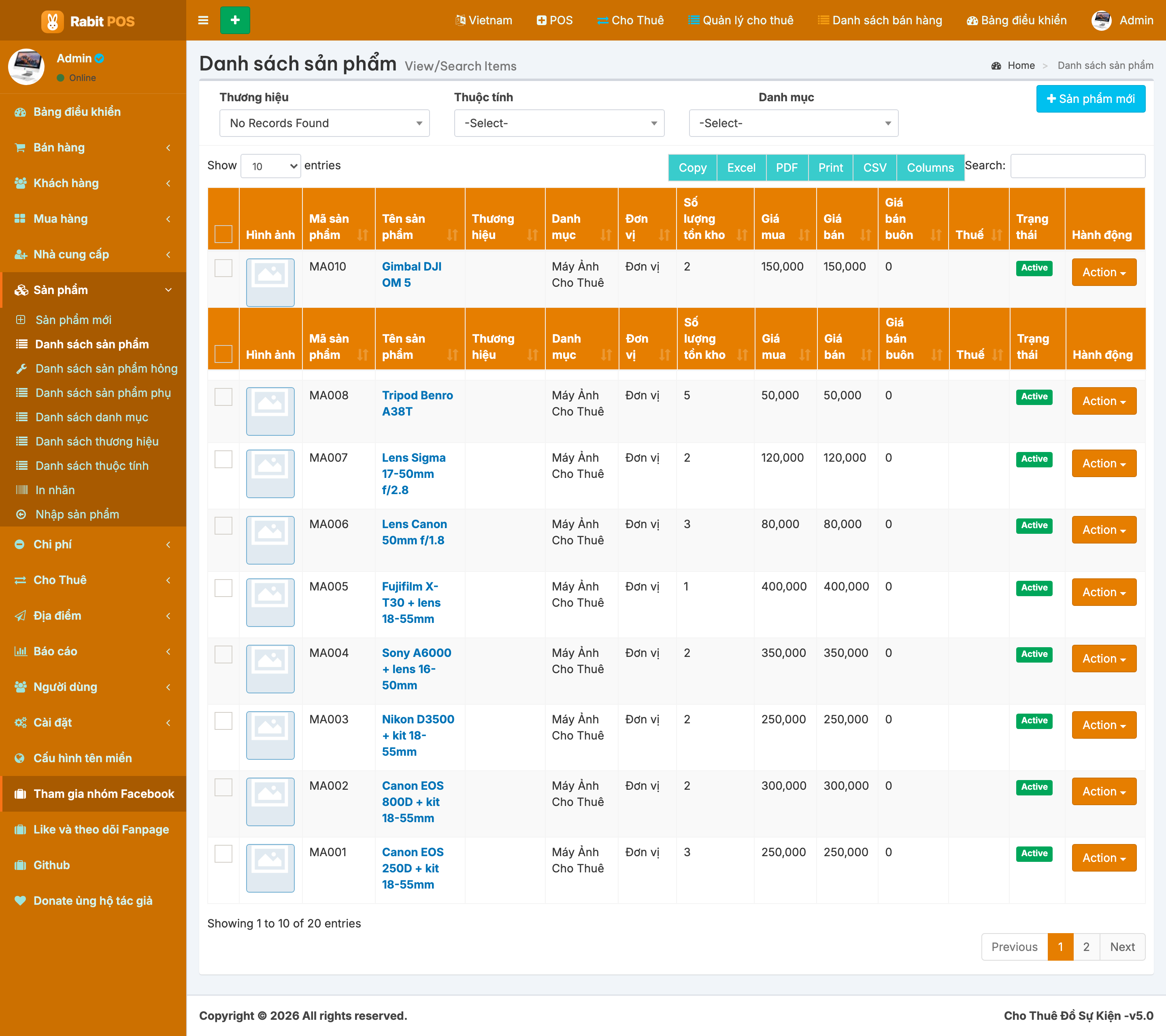Click the Rabit POS rabbit logo icon
The height and width of the screenshot is (1036, 1166).
pyautogui.click(x=52, y=21)
